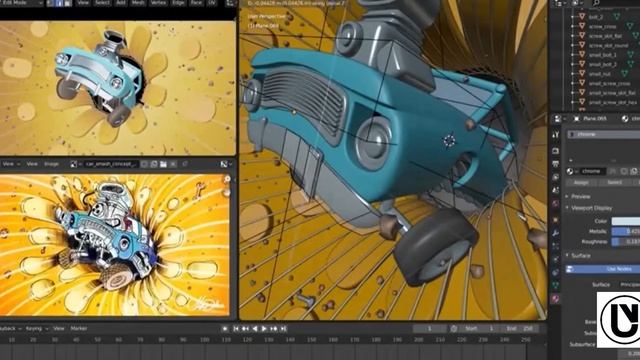Open the UV menu
The height and width of the screenshot is (360, 640).
tap(212, 3)
